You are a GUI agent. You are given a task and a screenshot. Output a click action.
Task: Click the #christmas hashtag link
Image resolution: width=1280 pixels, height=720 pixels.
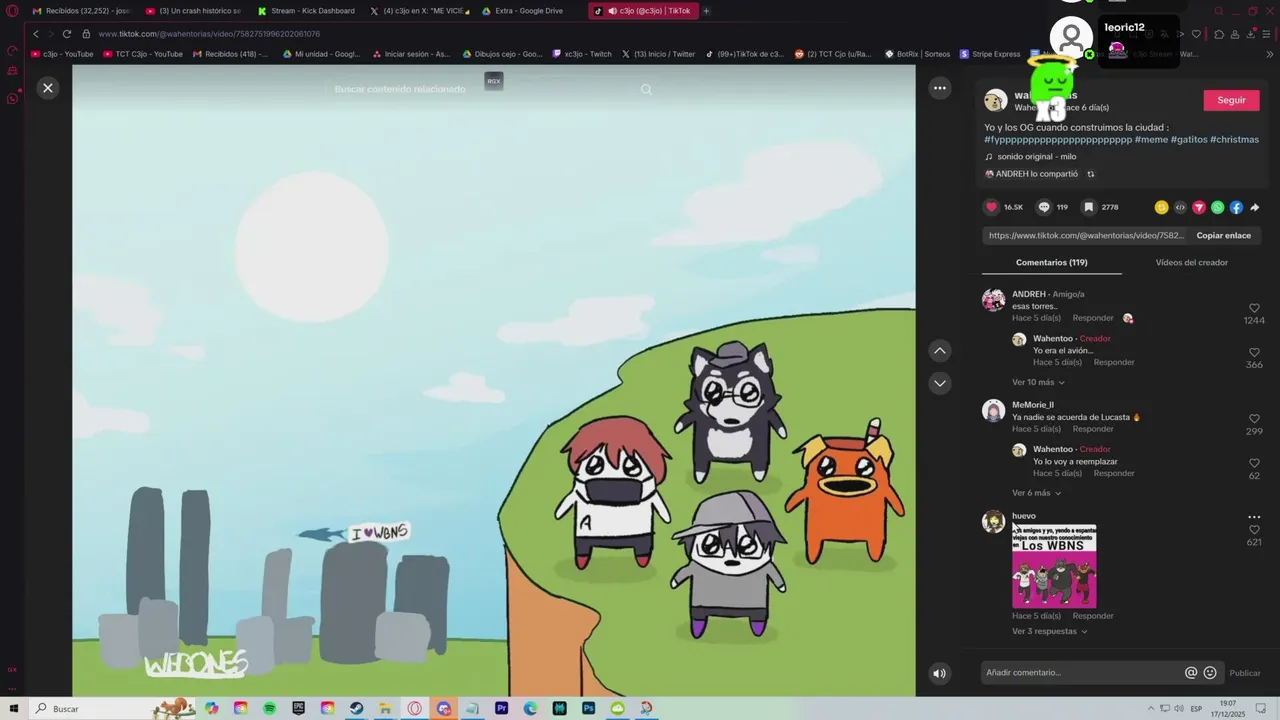coord(1234,140)
